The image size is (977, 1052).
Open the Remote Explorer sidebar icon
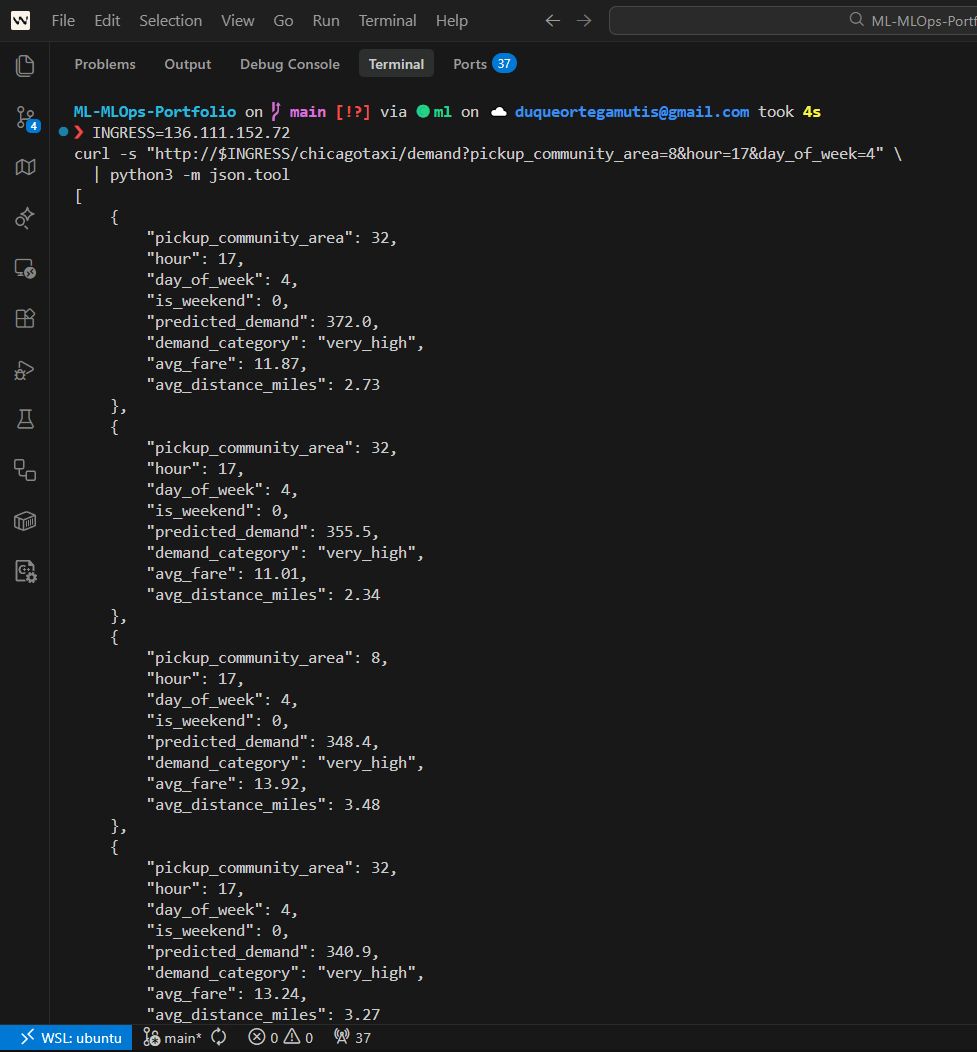click(x=25, y=268)
